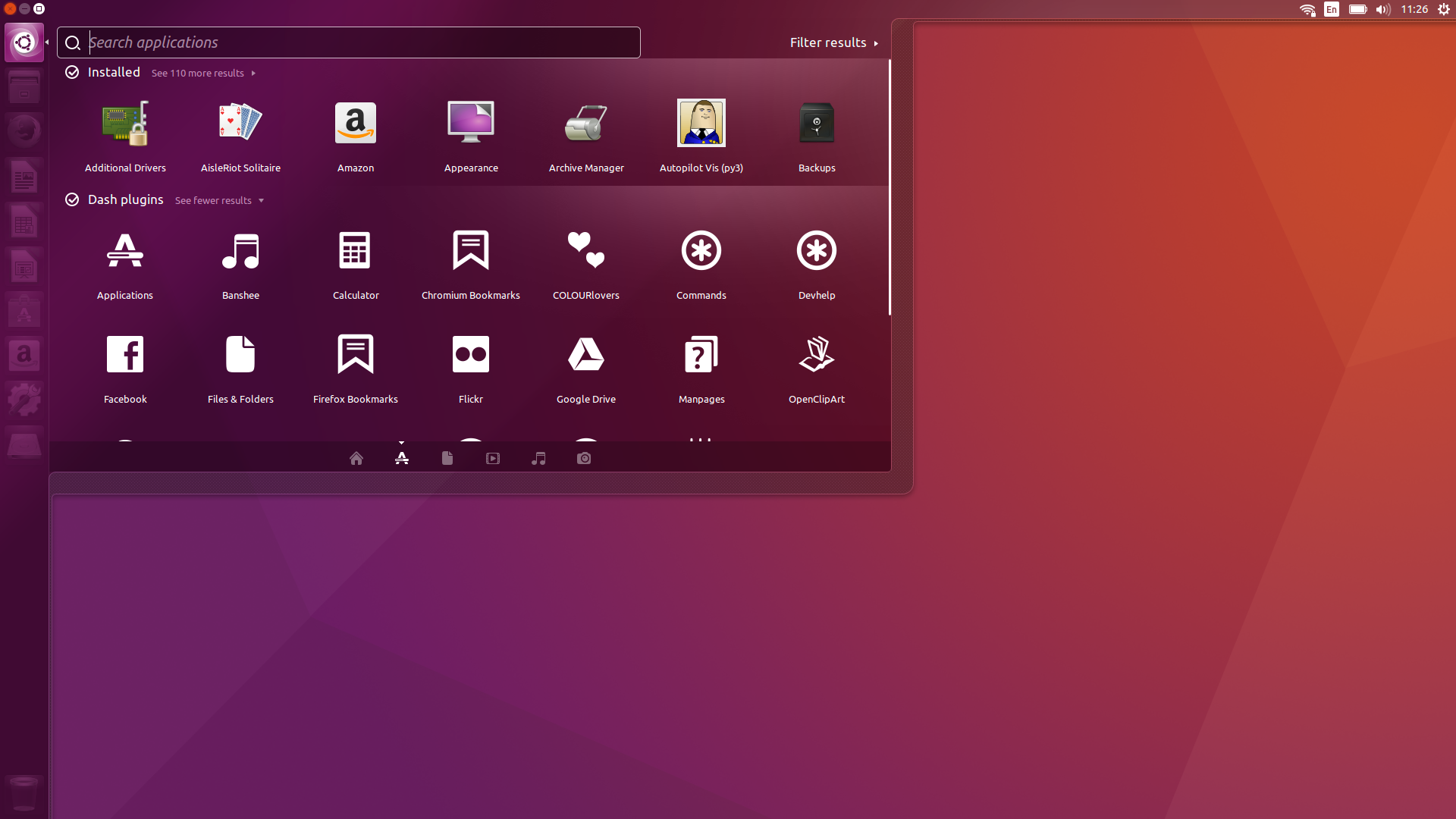Switch to the Music lens
1456x819 pixels.
coord(538,458)
